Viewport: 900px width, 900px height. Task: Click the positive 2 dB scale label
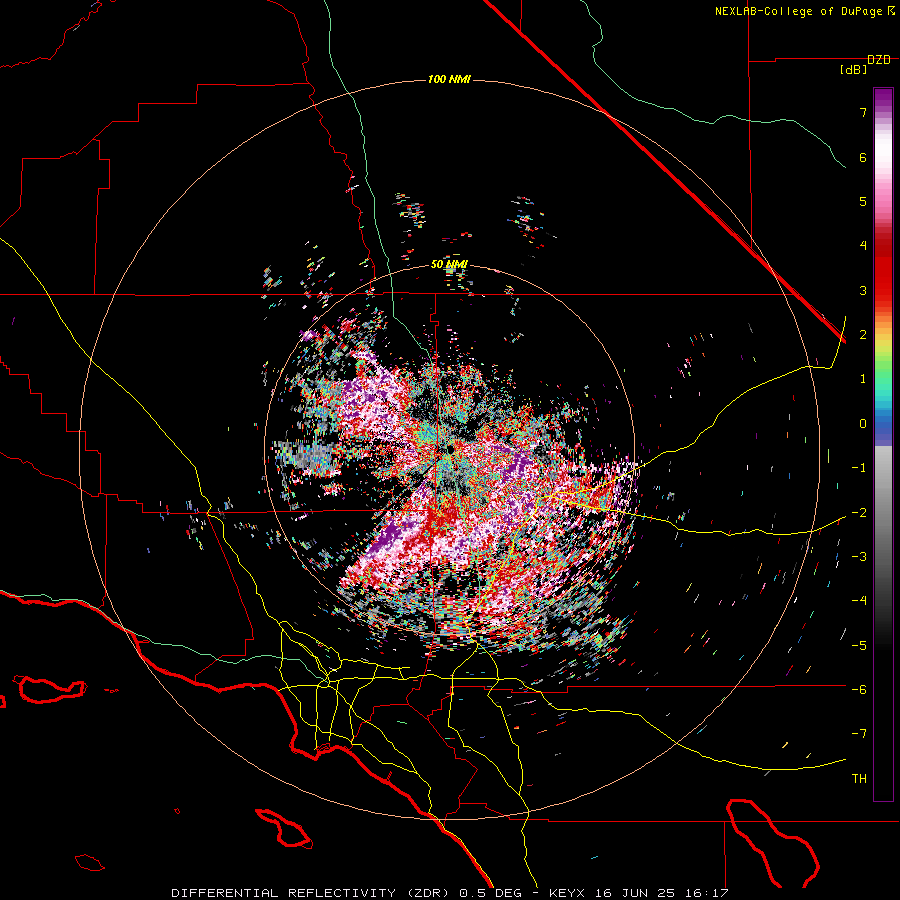point(863,335)
